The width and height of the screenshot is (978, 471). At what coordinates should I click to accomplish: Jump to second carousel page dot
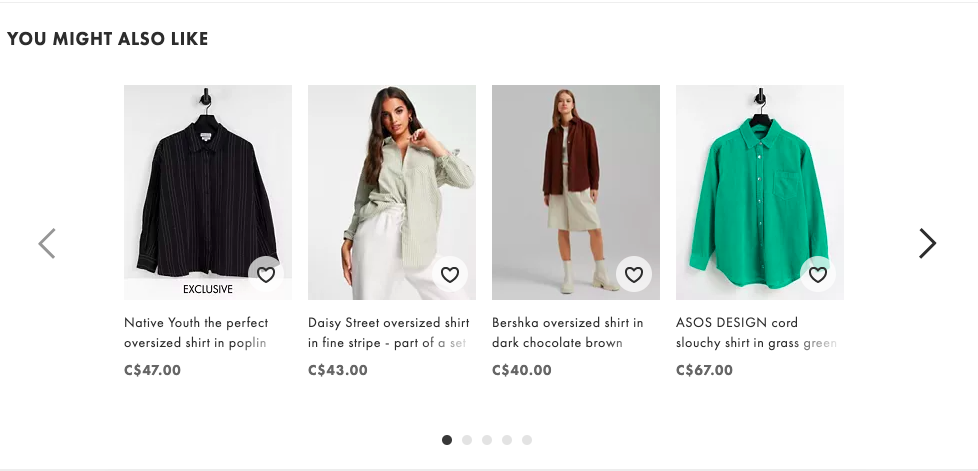coord(467,440)
